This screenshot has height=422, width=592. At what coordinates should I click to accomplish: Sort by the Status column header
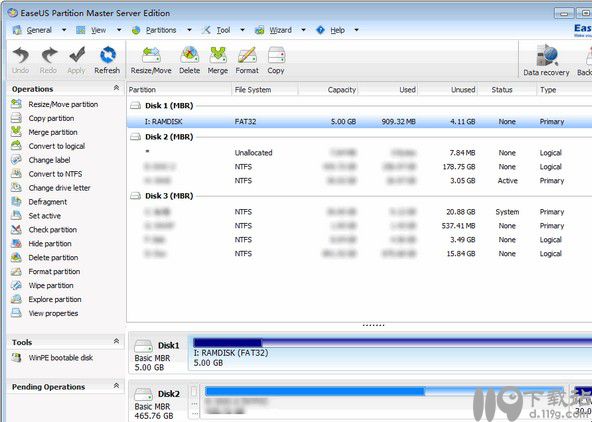pyautogui.click(x=507, y=90)
